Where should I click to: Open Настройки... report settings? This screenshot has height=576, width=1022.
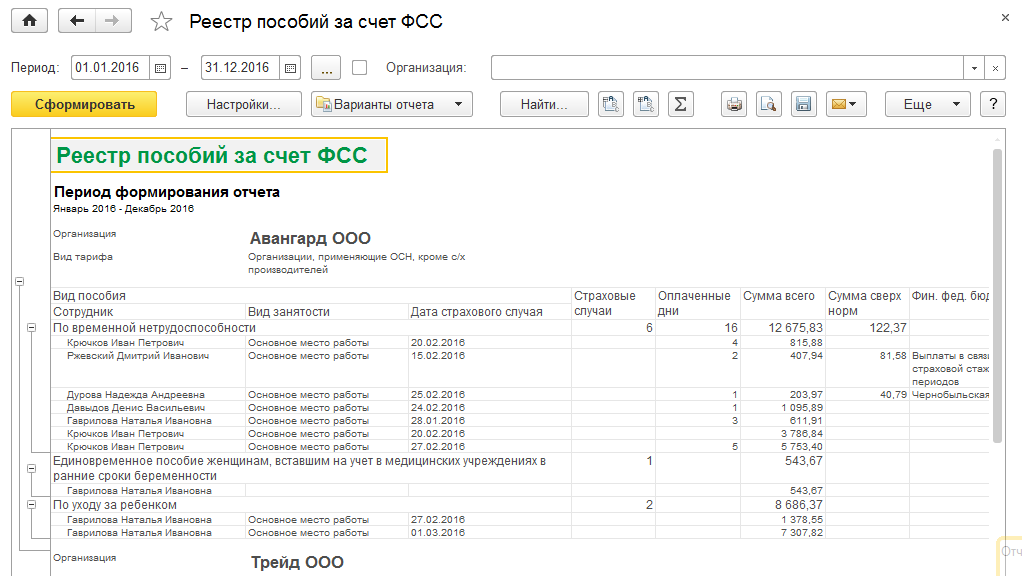point(244,104)
